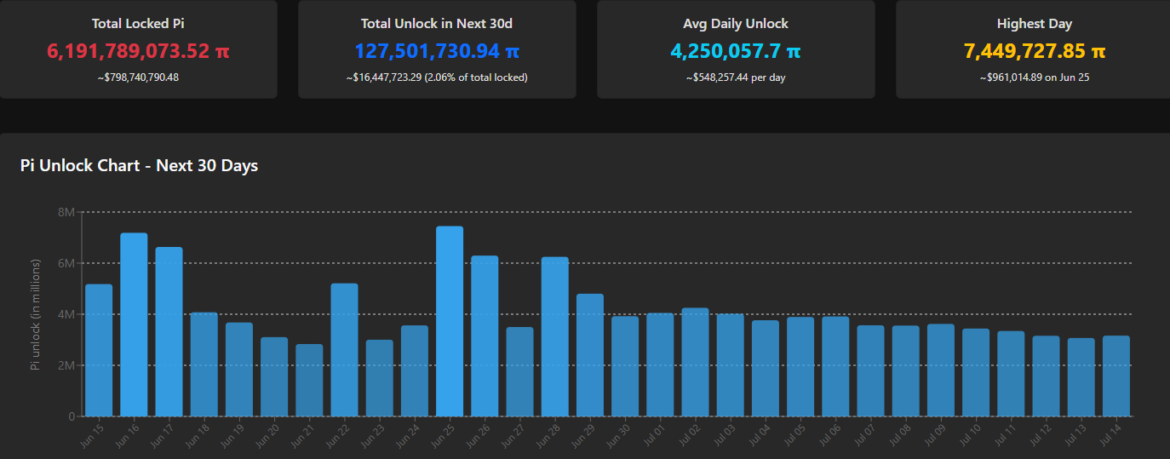Click the Jun 21 lowest June bar
Screen dimensions: 1170x459
pos(309,380)
